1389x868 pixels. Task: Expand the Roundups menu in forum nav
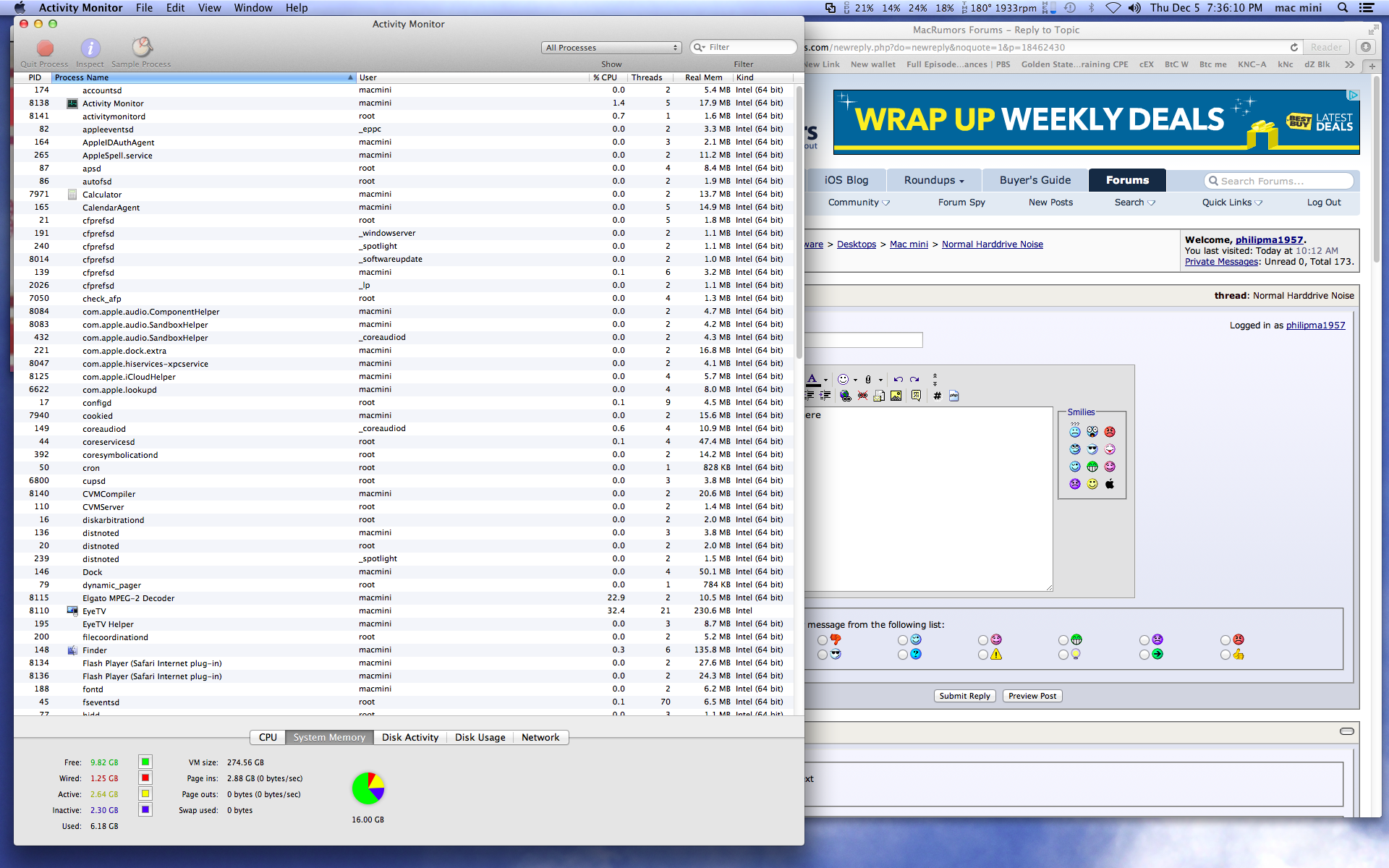[x=934, y=180]
